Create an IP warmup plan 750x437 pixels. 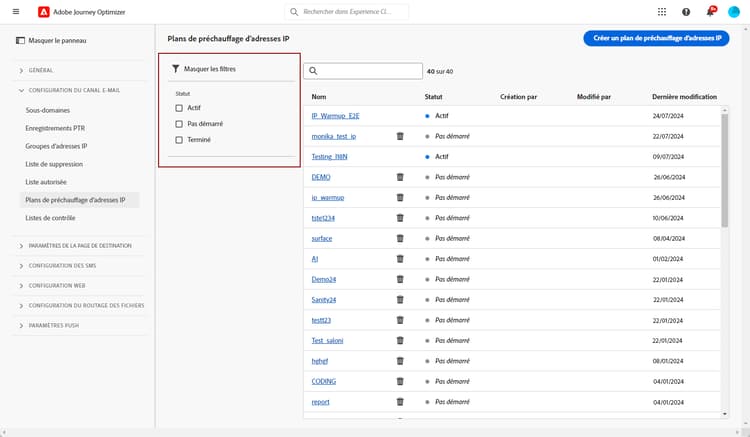click(x=656, y=38)
